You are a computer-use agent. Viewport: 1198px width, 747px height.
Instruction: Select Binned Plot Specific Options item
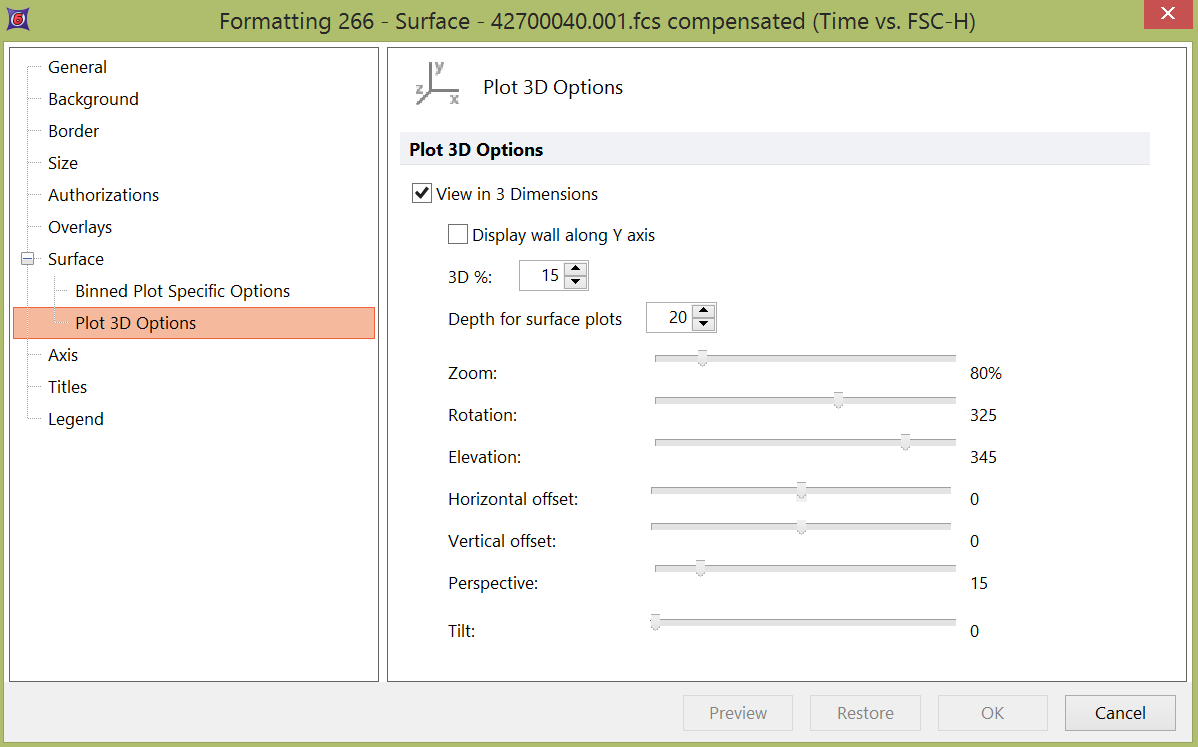182,291
